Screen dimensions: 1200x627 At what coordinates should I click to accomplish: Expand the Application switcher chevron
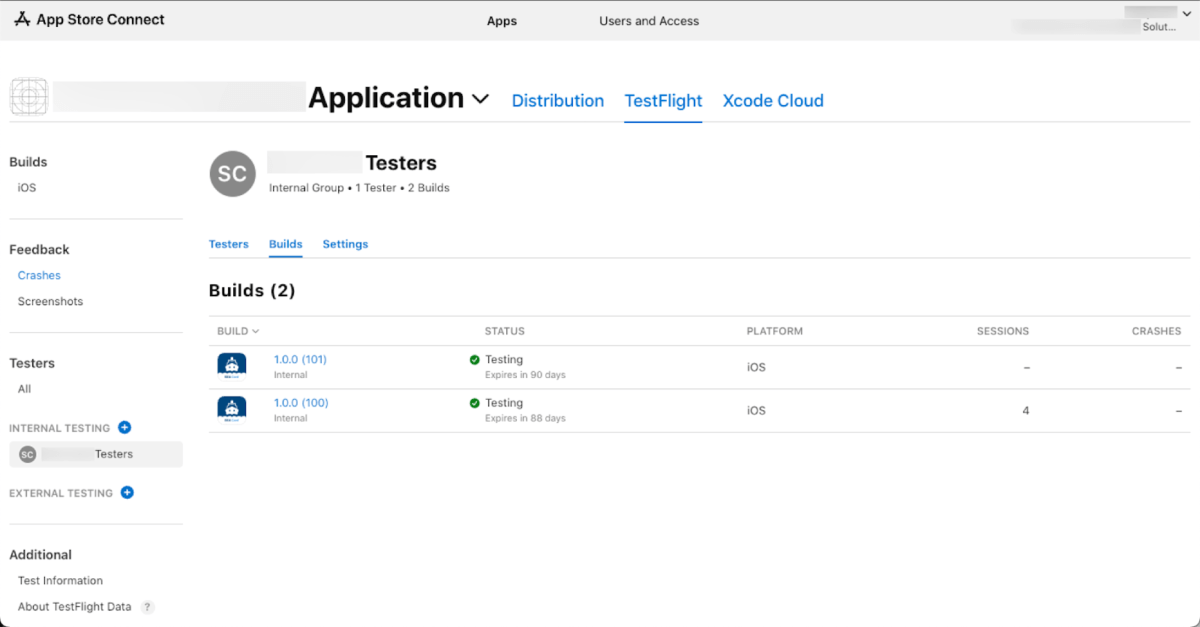click(x=480, y=99)
